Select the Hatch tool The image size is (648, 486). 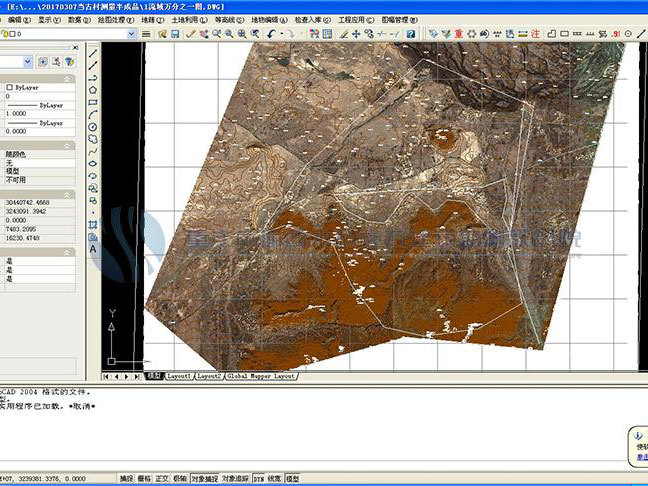[x=93, y=225]
